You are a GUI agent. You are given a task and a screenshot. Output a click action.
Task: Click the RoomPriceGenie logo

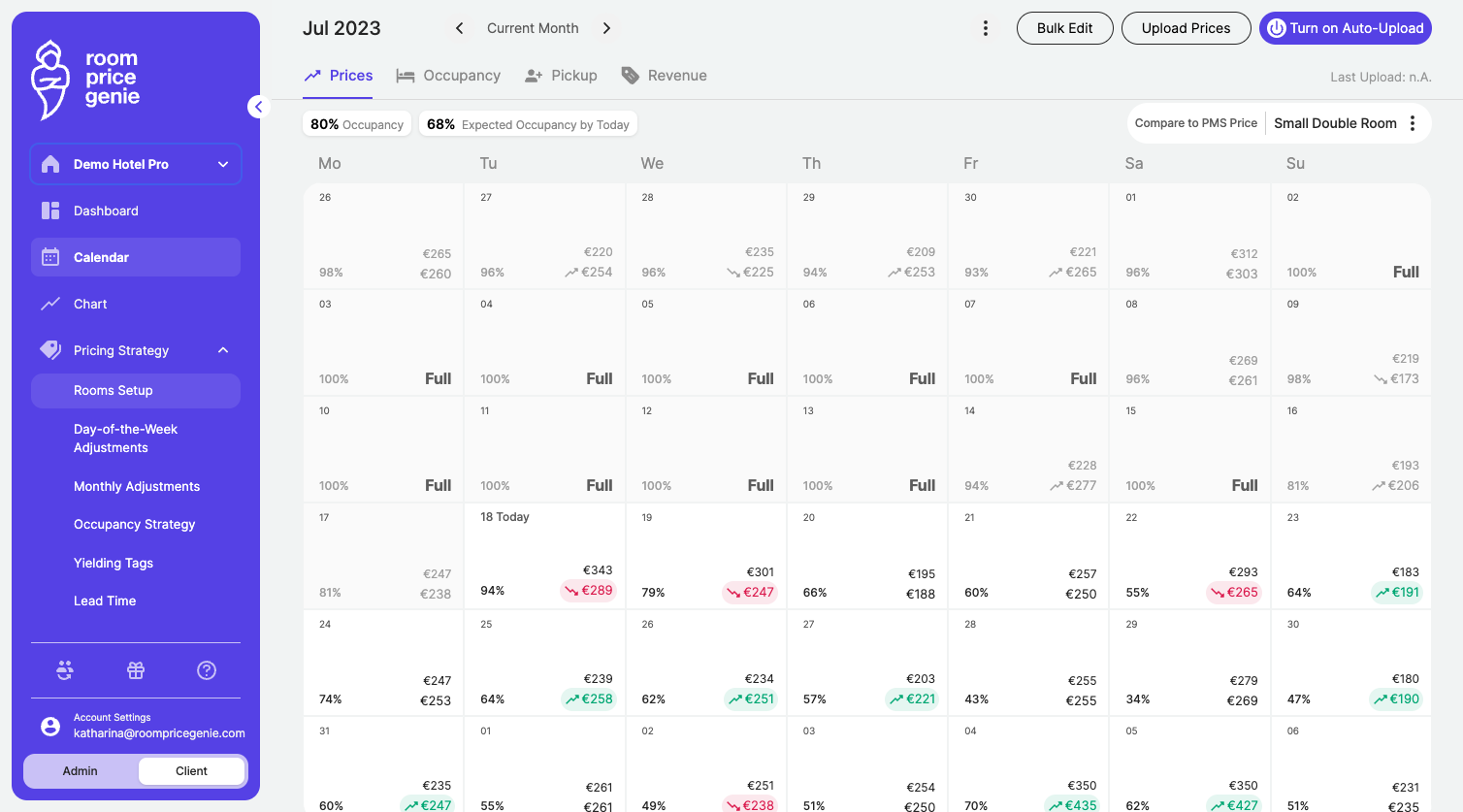85,80
